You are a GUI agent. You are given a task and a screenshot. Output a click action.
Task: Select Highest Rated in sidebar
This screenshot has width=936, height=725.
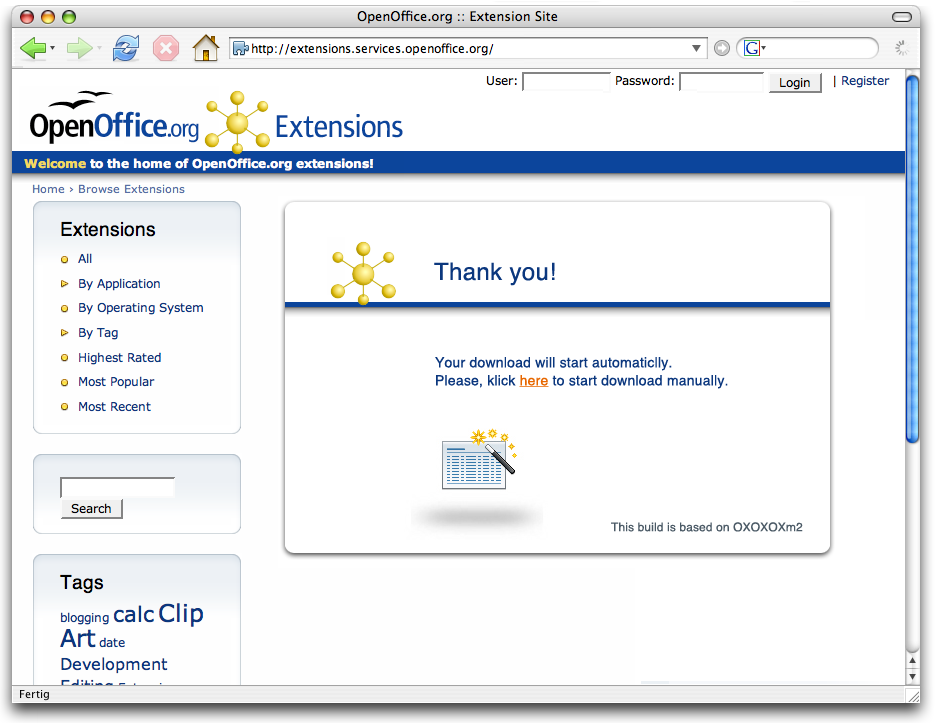[119, 358]
